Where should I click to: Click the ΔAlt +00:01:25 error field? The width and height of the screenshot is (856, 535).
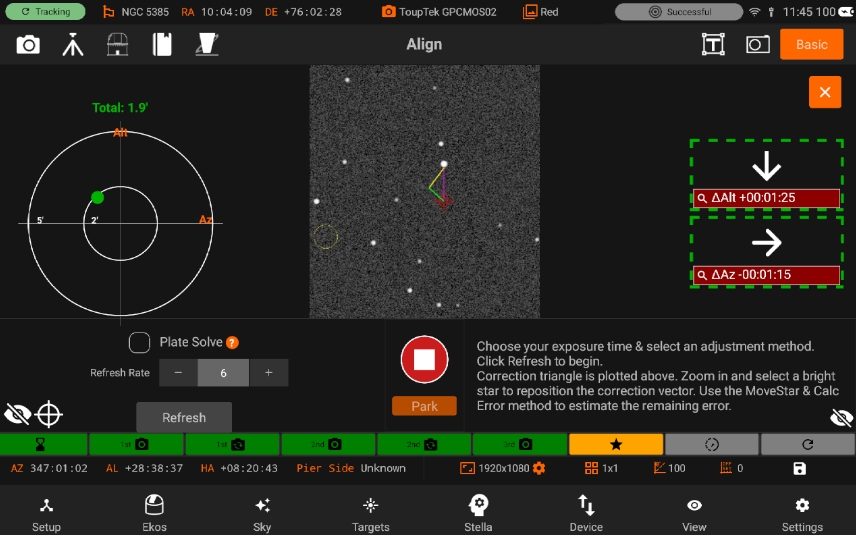click(766, 198)
